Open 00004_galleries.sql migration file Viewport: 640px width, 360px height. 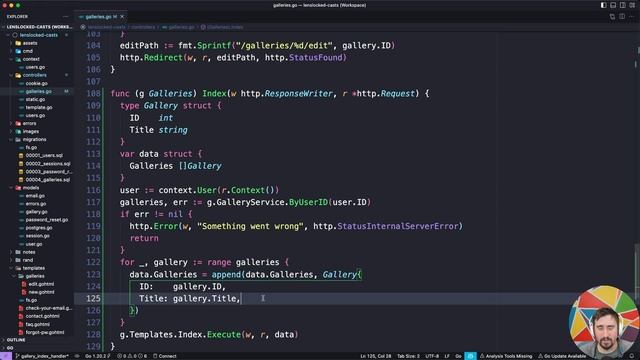click(47, 180)
